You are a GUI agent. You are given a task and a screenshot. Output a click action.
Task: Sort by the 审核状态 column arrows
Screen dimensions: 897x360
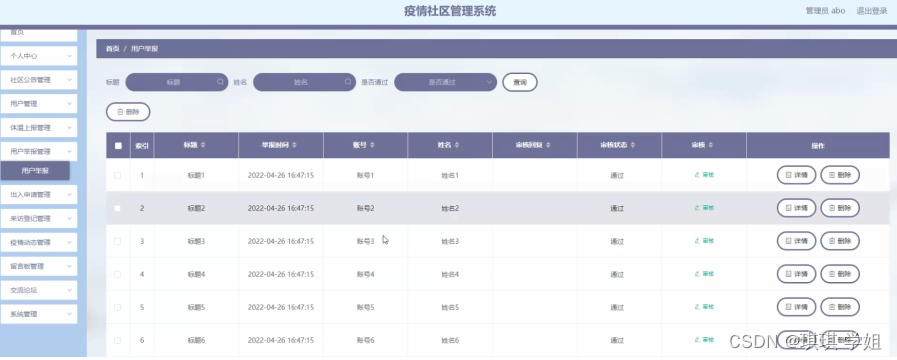pos(633,145)
